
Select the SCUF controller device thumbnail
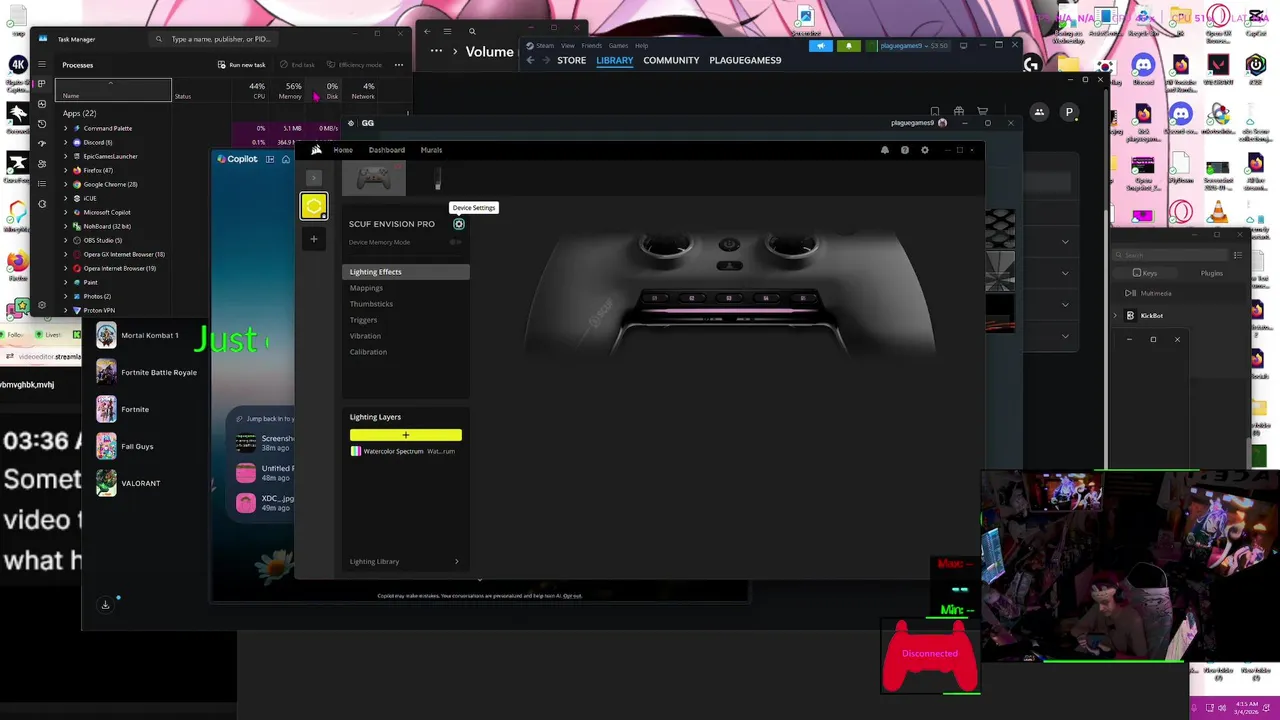374,179
